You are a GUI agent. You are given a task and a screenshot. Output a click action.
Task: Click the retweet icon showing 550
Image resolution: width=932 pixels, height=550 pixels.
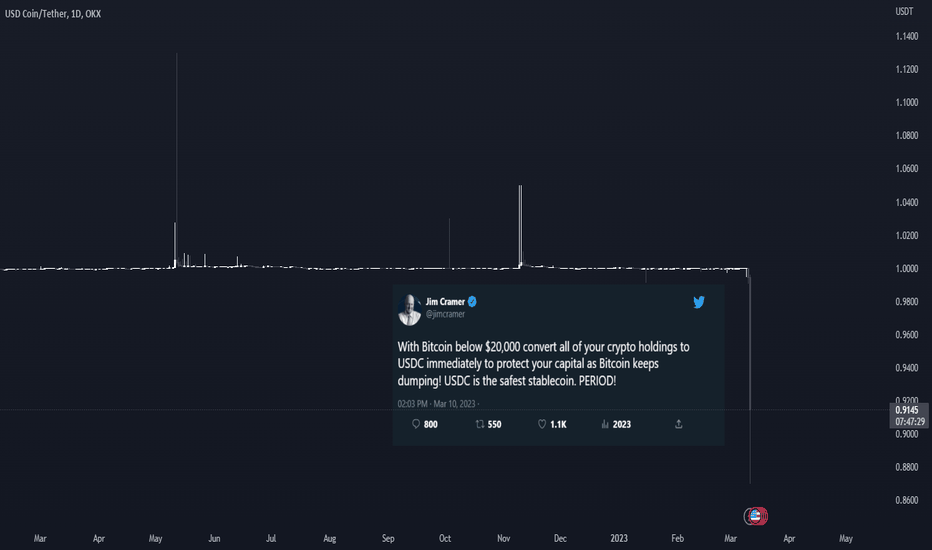[480, 424]
